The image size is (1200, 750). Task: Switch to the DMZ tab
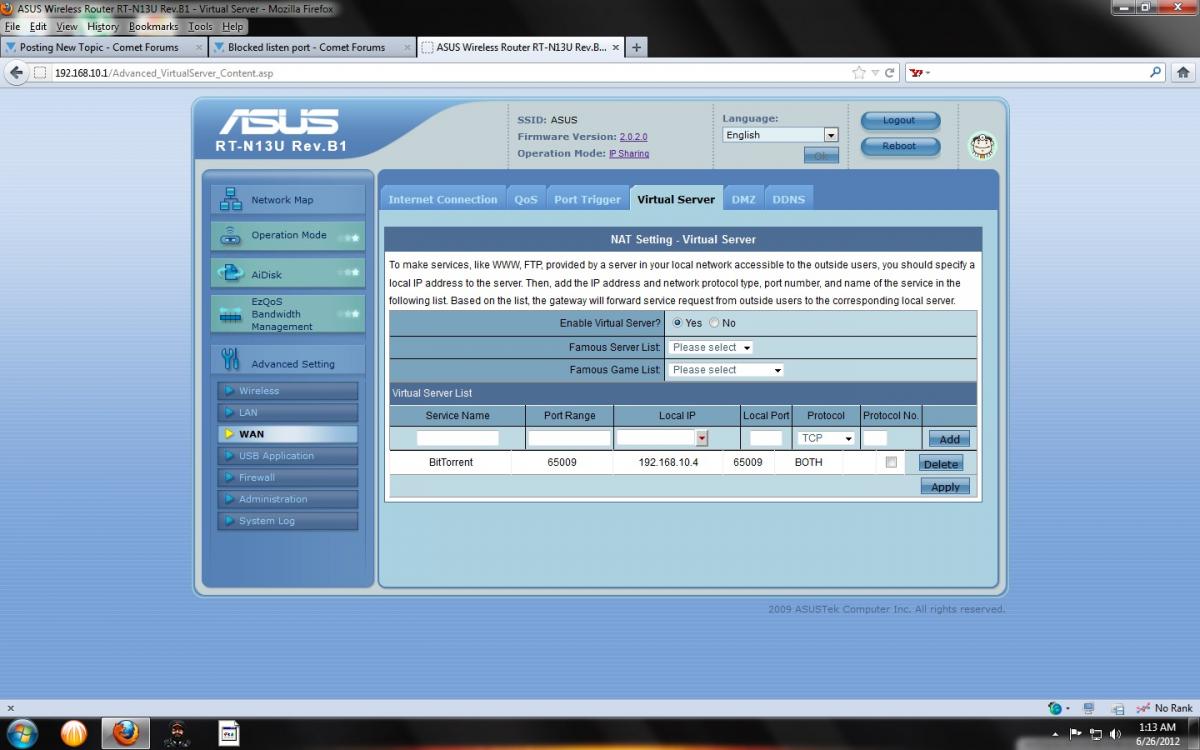coord(743,199)
